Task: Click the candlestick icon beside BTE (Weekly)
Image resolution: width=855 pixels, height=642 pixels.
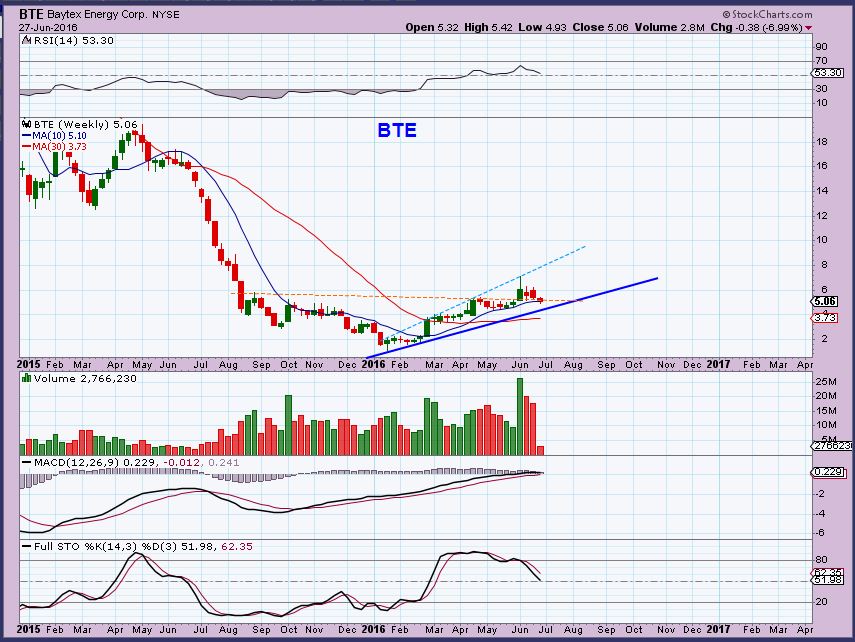Action: pyautogui.click(x=27, y=124)
